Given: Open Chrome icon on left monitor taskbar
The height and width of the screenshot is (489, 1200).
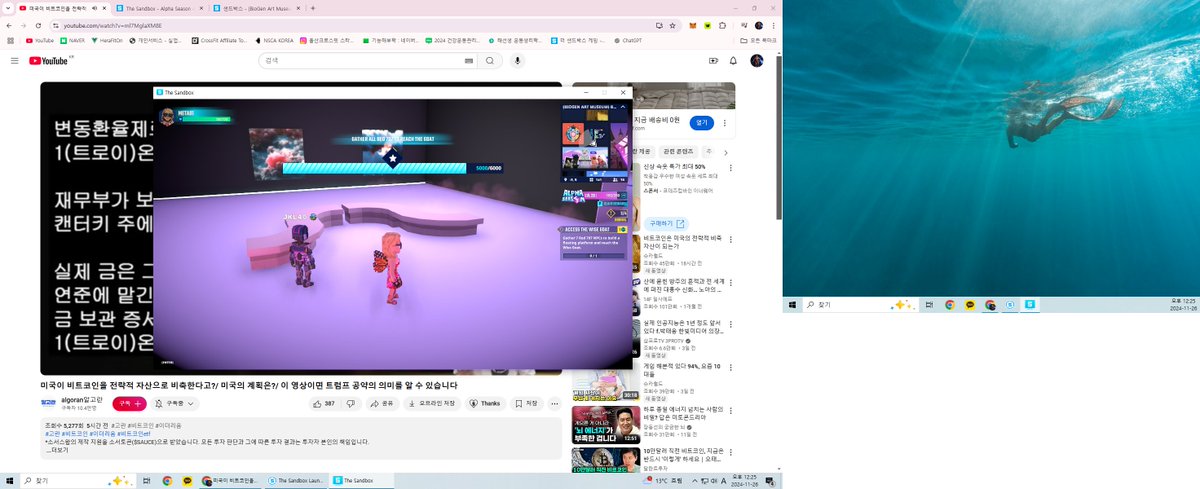Looking at the screenshot, I should (167, 480).
